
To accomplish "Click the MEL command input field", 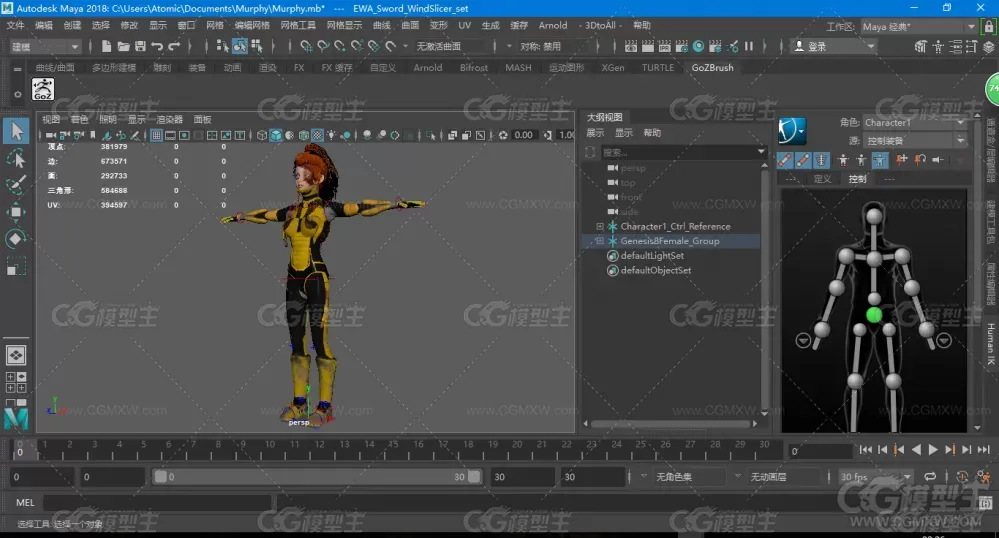I will tap(157, 502).
